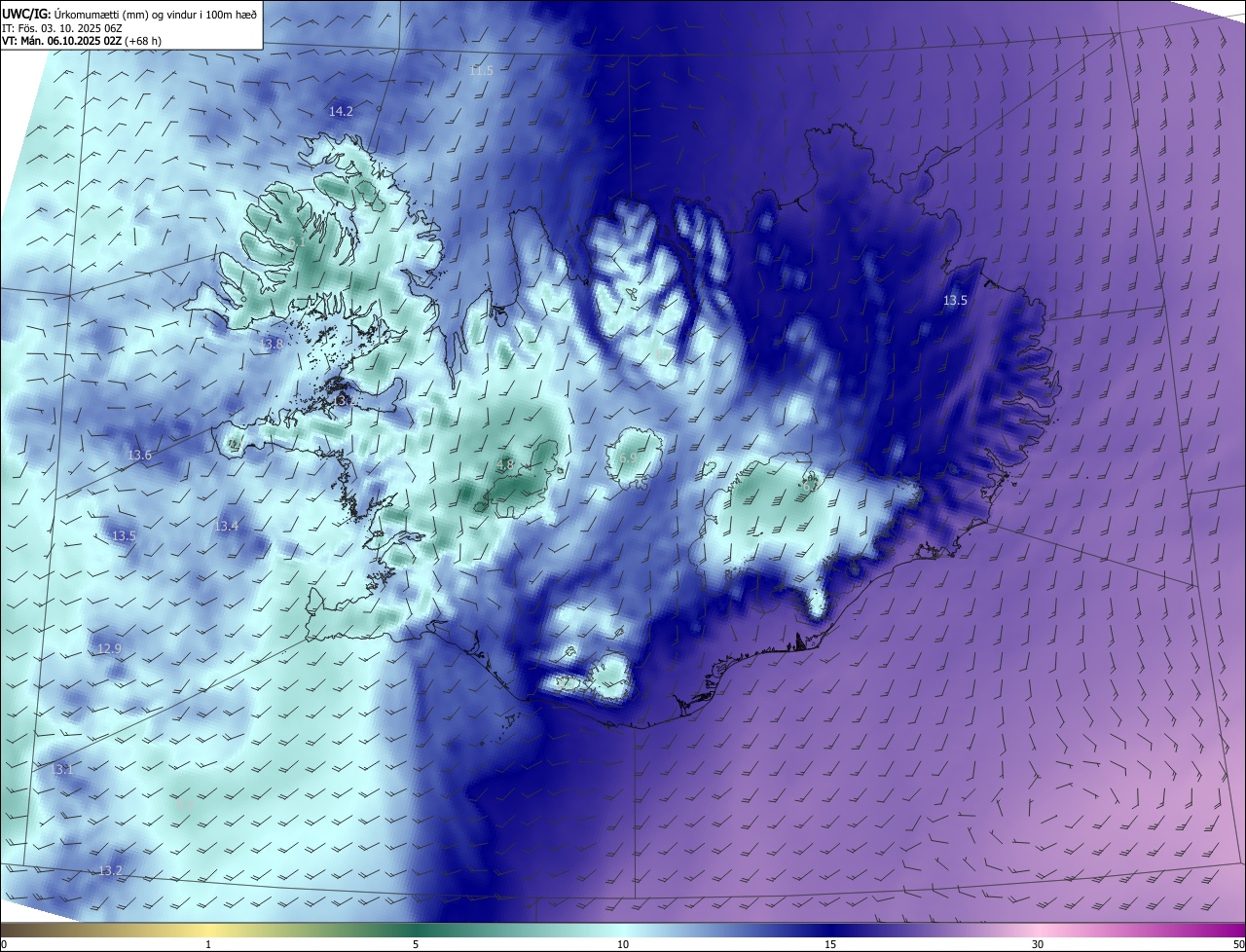Click the 1 tick on the colour scale

(208, 944)
